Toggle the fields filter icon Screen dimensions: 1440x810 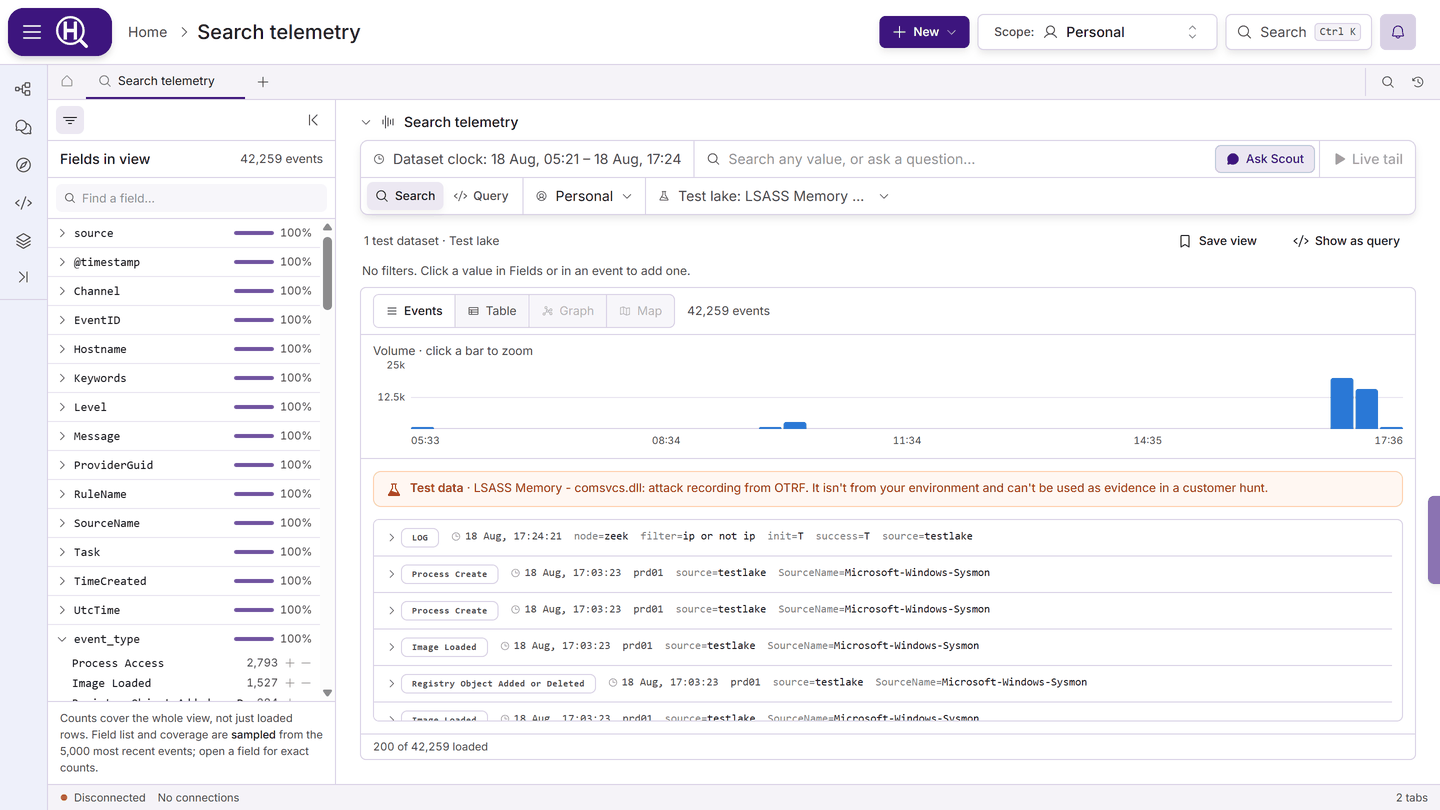tap(70, 120)
